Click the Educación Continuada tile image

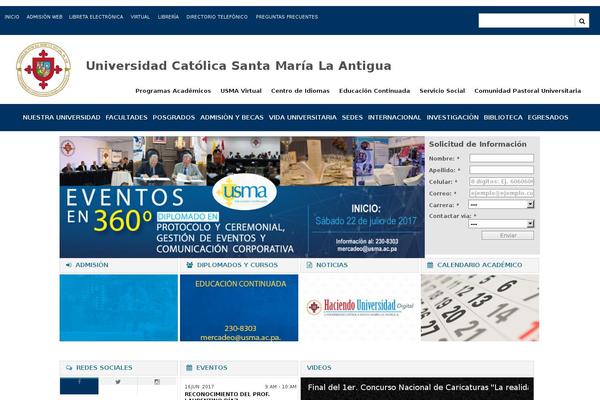coord(239,308)
